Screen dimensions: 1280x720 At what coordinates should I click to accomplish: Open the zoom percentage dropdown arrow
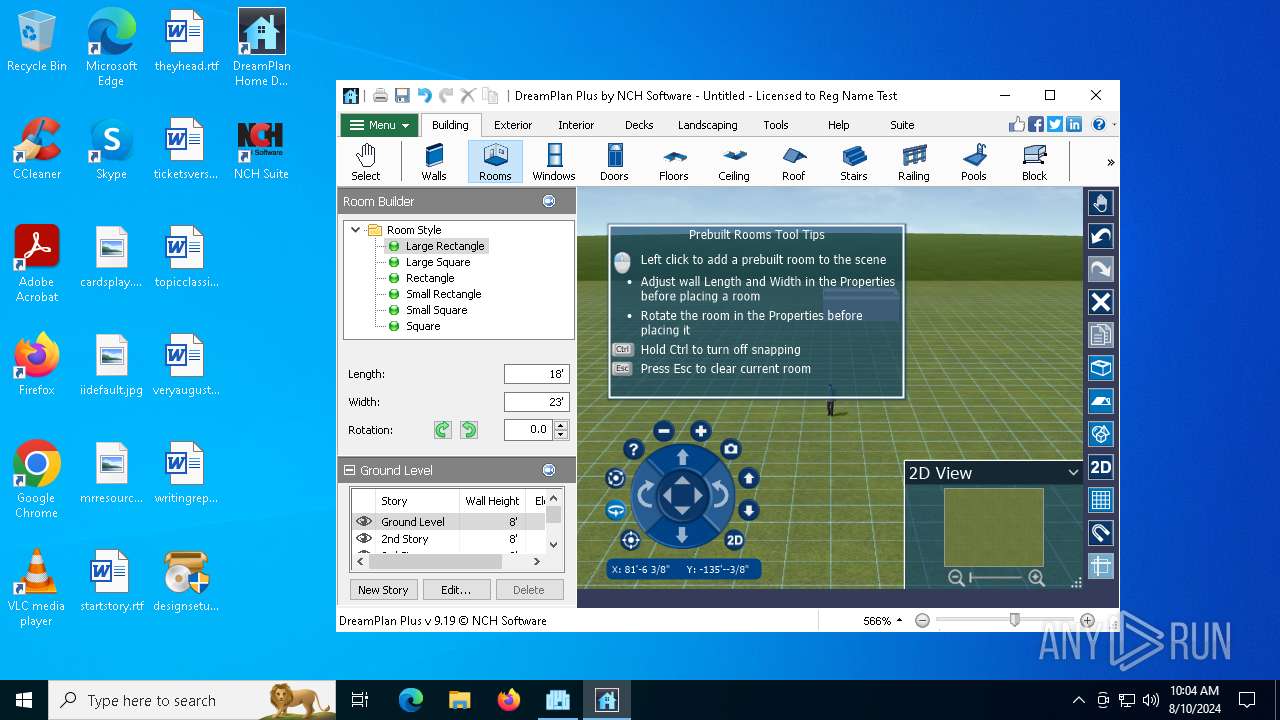(x=899, y=621)
